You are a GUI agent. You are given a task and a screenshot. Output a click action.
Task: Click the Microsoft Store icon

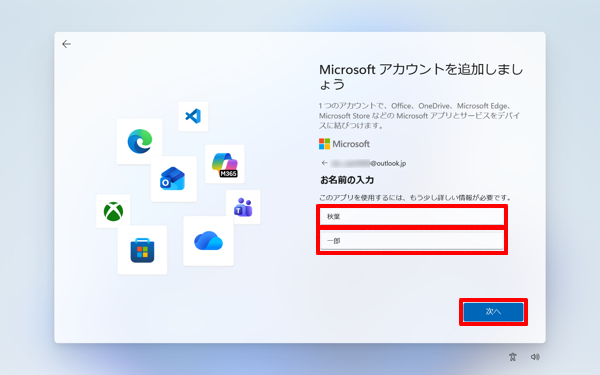click(142, 250)
